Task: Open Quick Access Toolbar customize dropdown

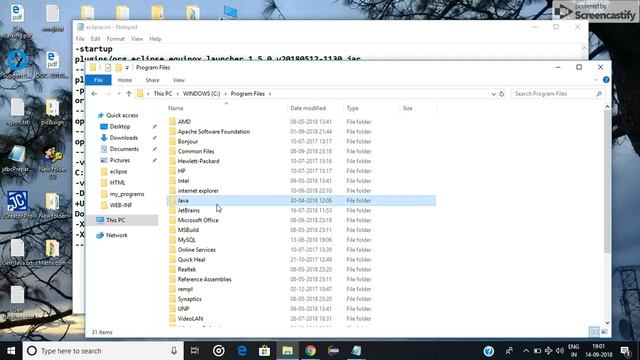Action: pos(127,67)
